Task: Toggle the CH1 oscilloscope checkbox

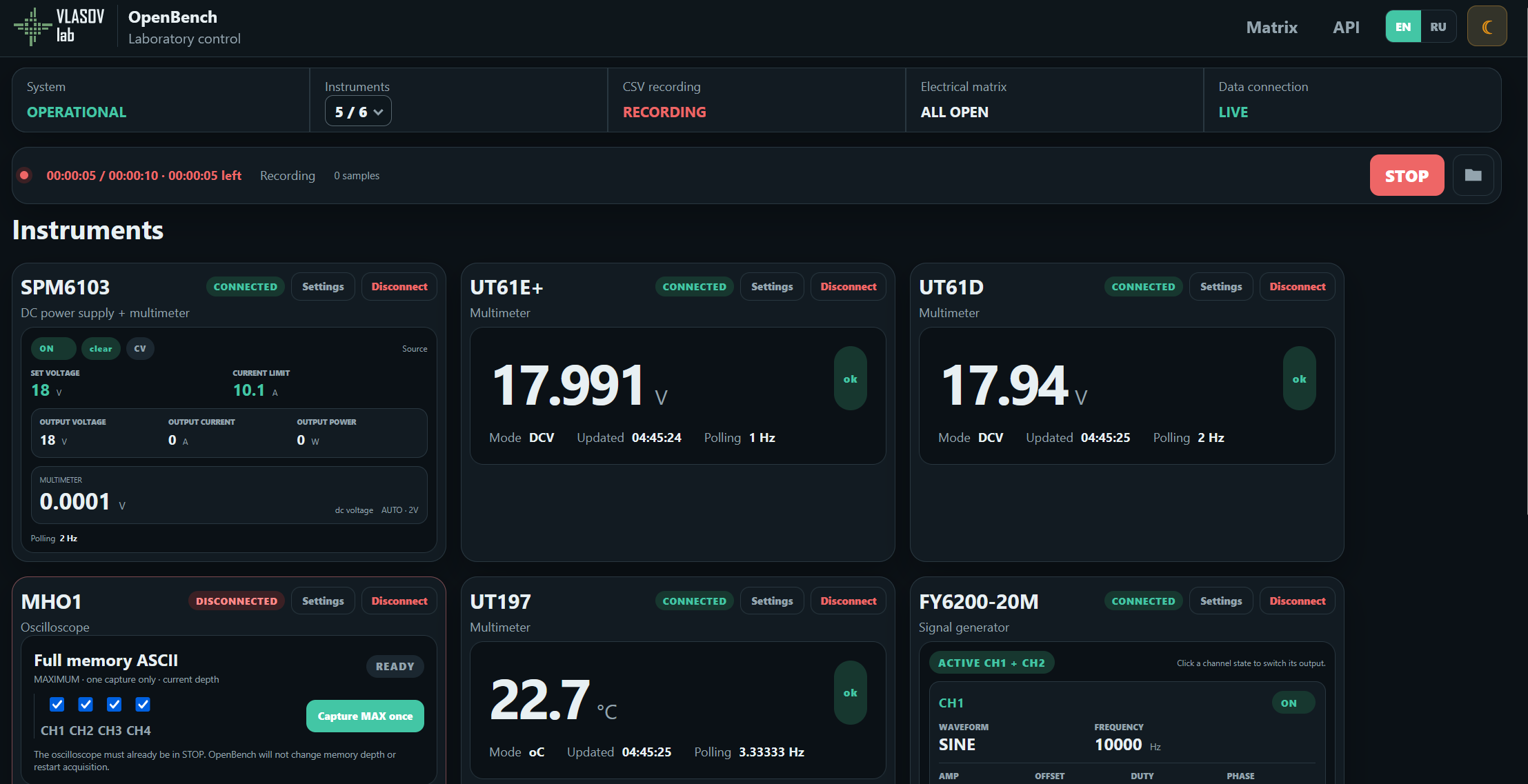Action: [57, 704]
